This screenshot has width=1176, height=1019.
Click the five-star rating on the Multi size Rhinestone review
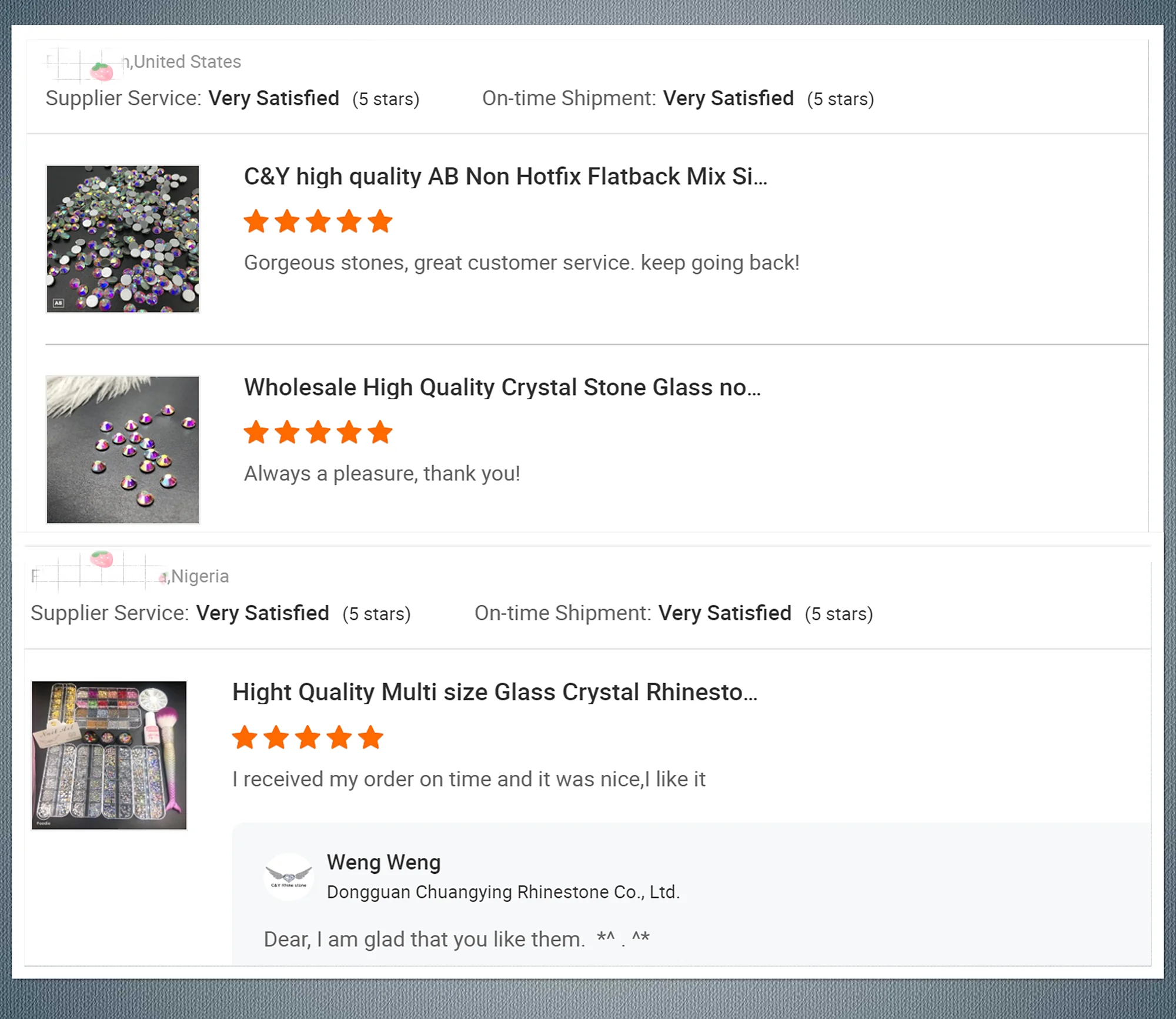[308, 737]
